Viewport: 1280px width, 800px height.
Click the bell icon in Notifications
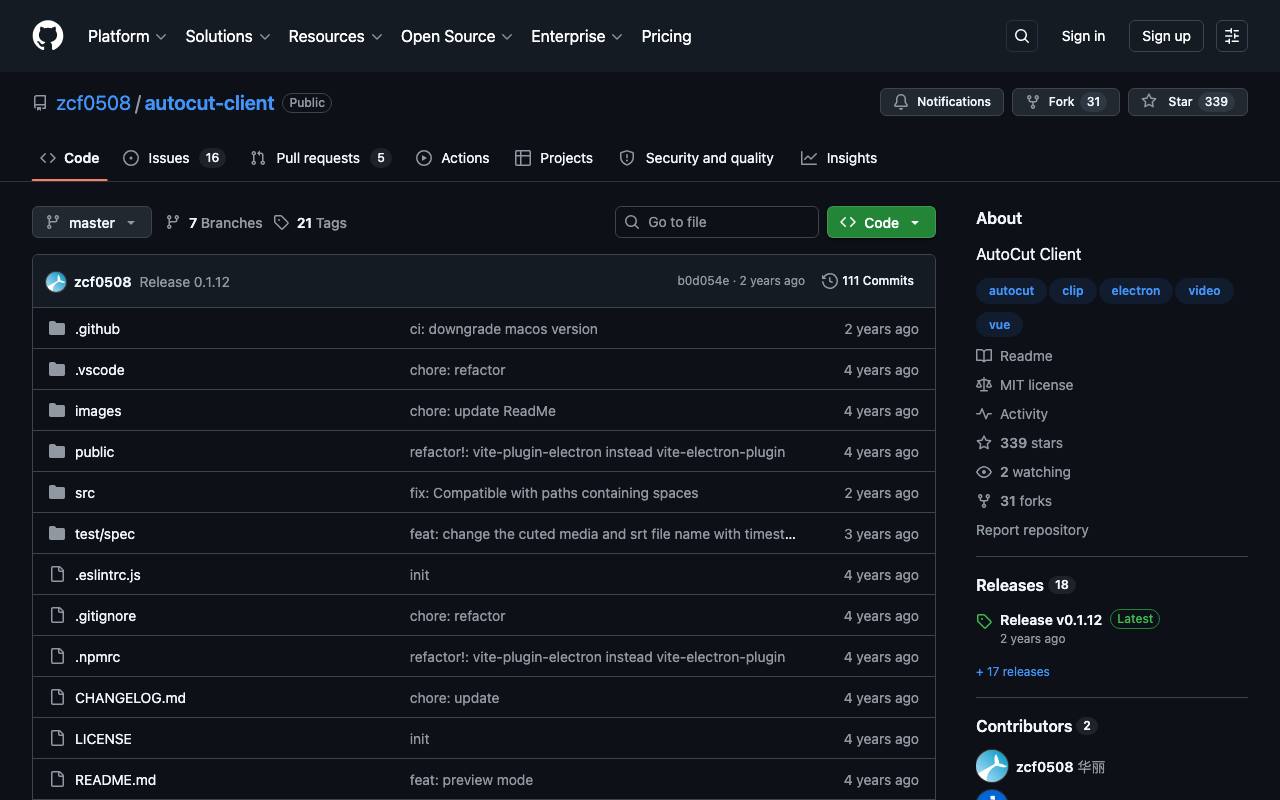pos(901,102)
